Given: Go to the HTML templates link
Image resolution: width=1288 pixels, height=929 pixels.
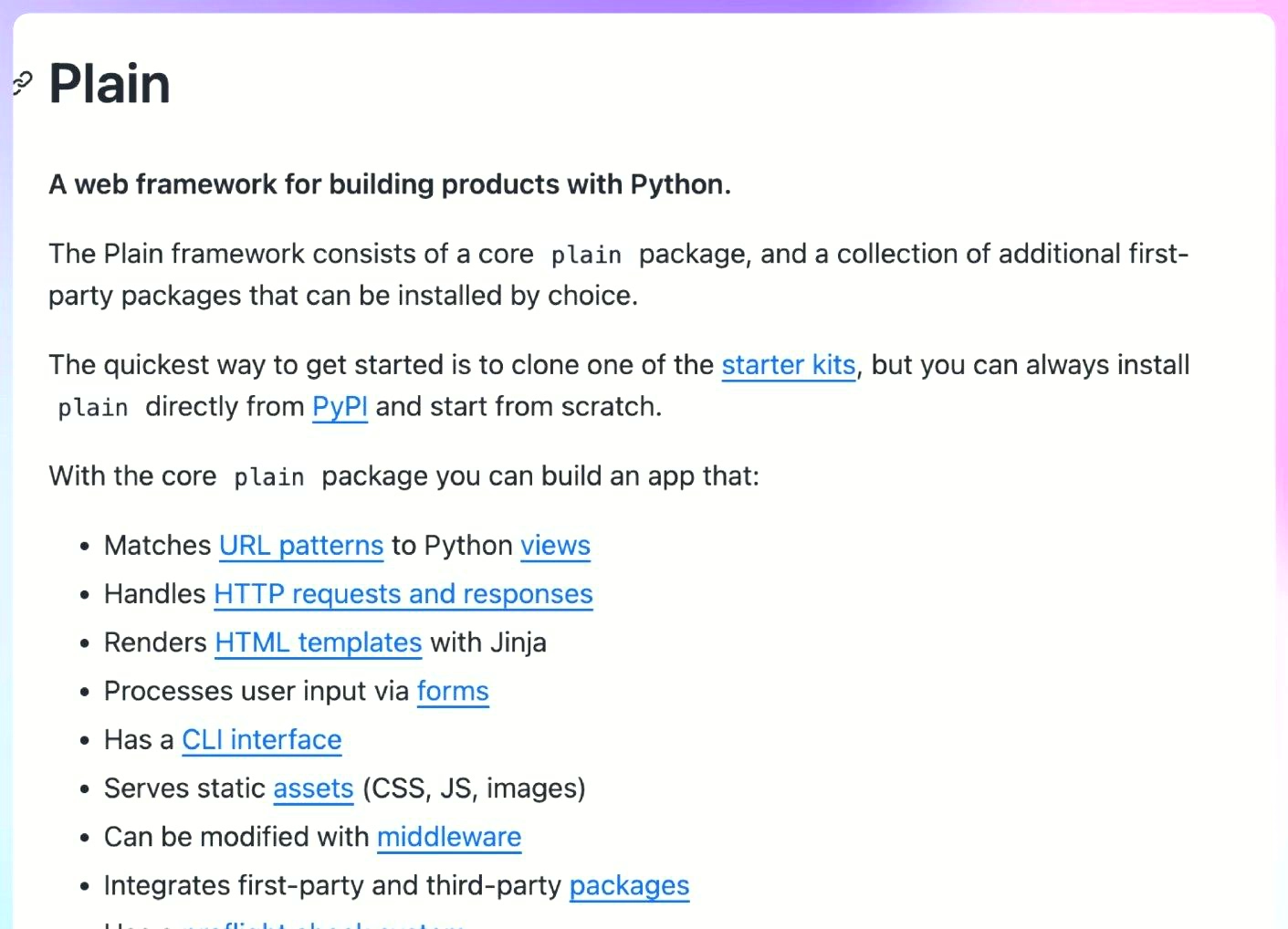Looking at the screenshot, I should pos(318,642).
